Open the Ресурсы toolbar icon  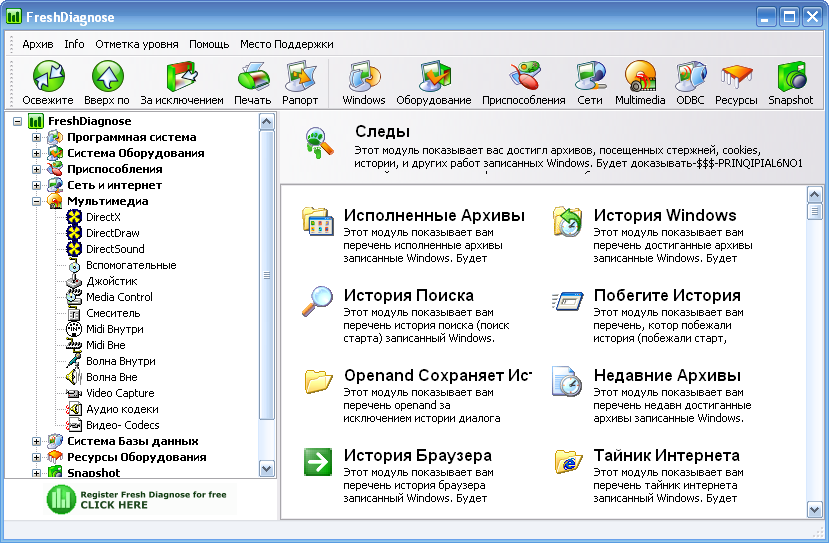(736, 77)
